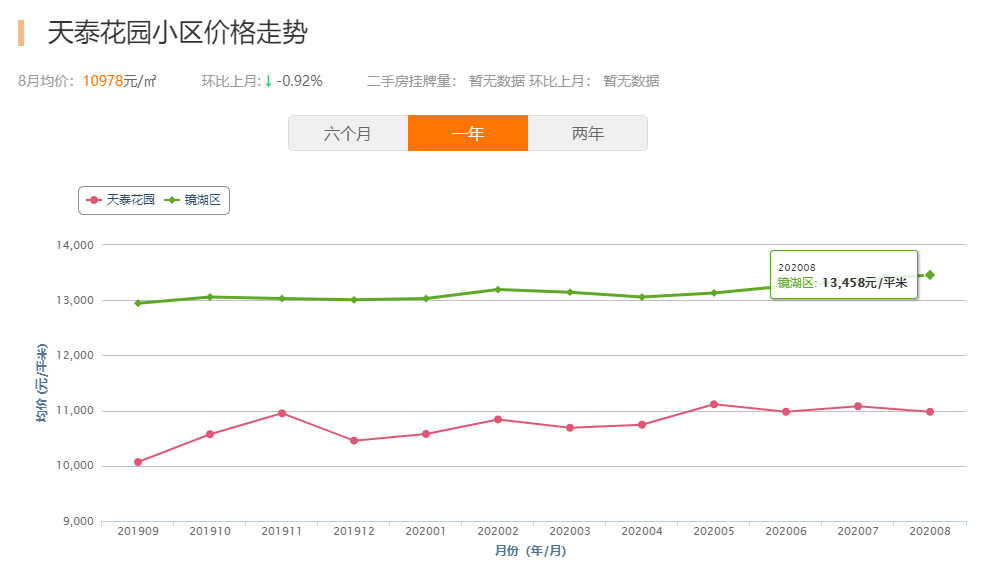Click the 镜湖区 13,458元 tooltip box

pyautogui.click(x=843, y=275)
